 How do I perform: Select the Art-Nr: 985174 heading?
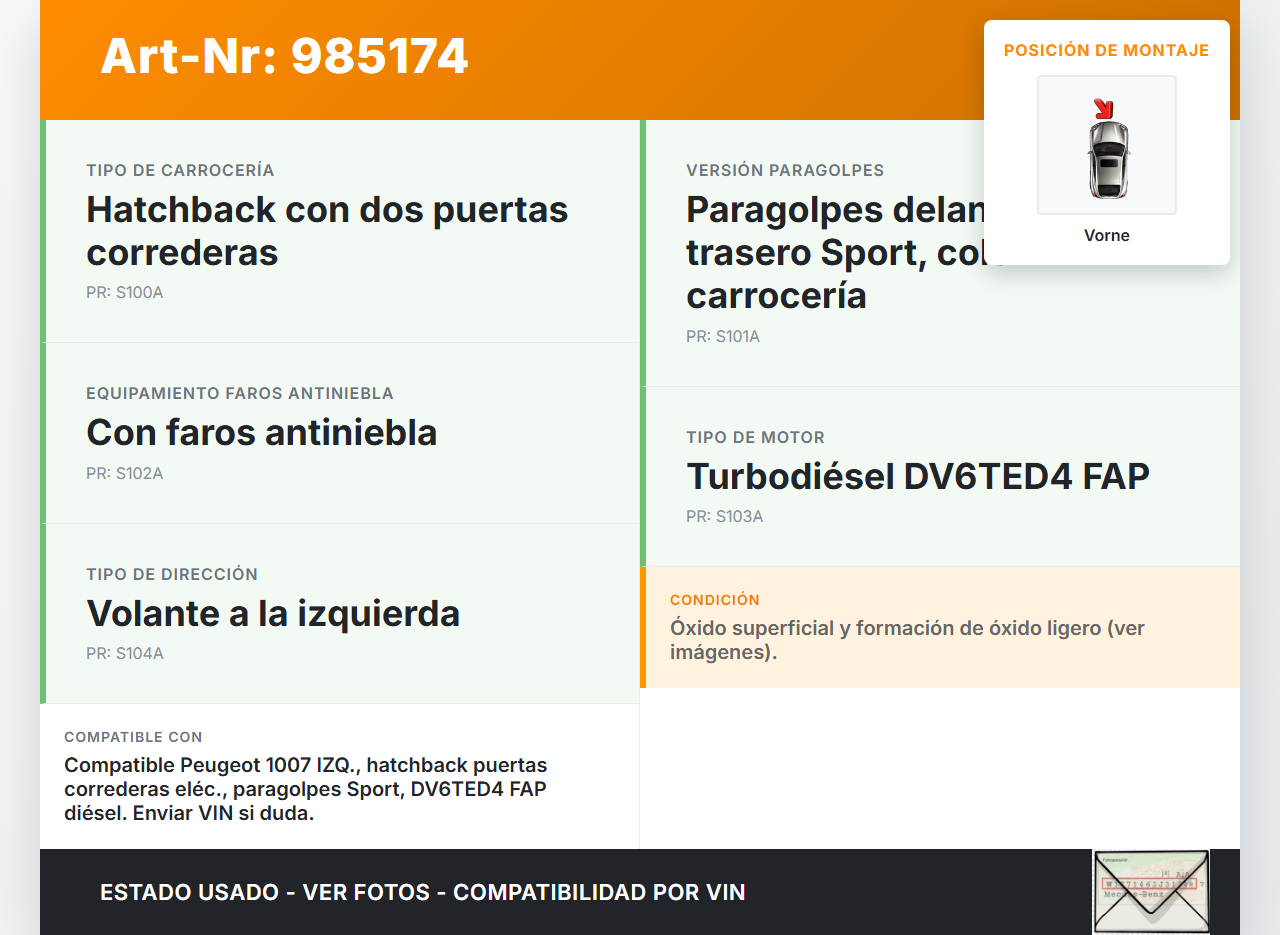pos(284,56)
